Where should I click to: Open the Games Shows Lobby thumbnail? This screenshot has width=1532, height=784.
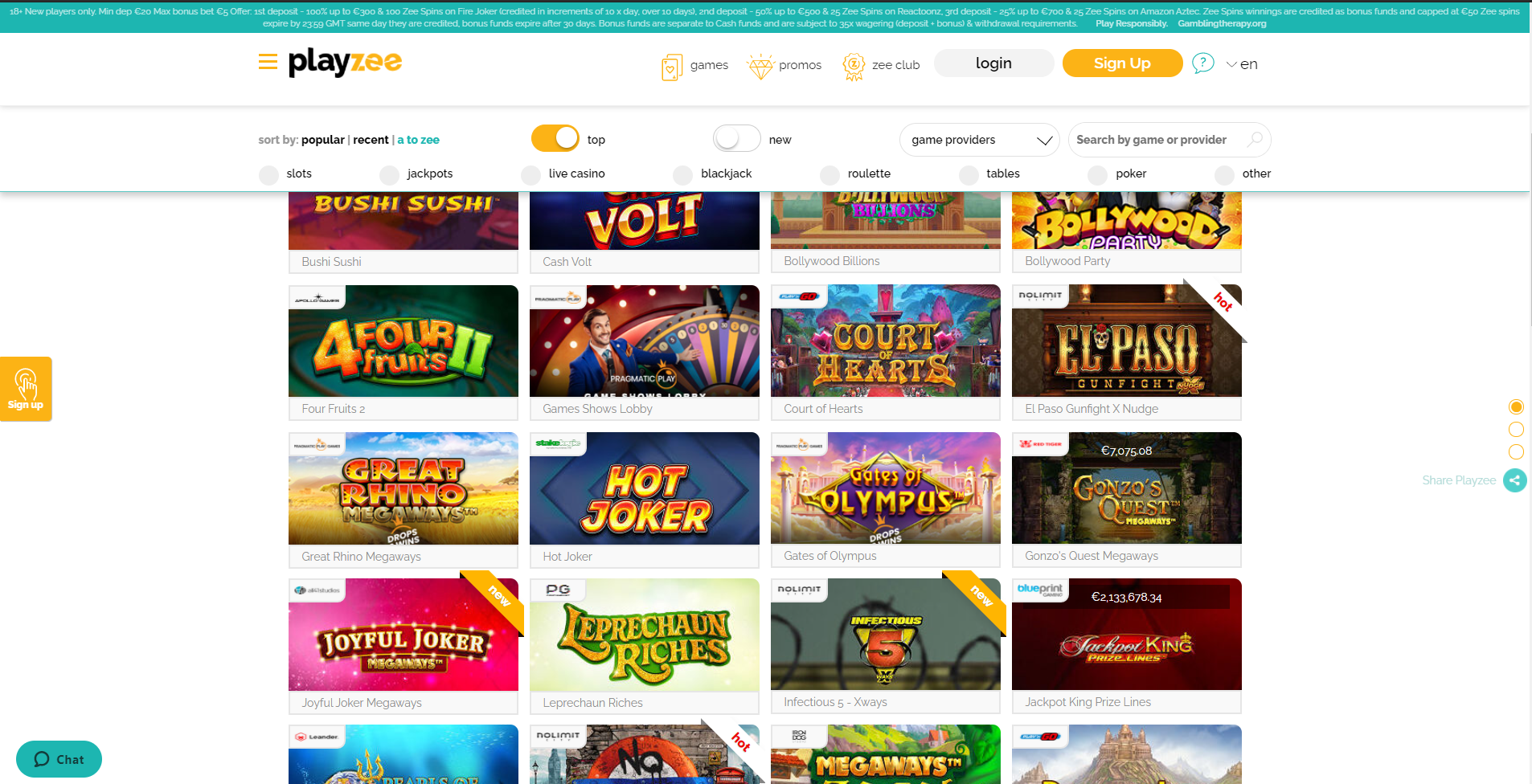click(x=645, y=341)
